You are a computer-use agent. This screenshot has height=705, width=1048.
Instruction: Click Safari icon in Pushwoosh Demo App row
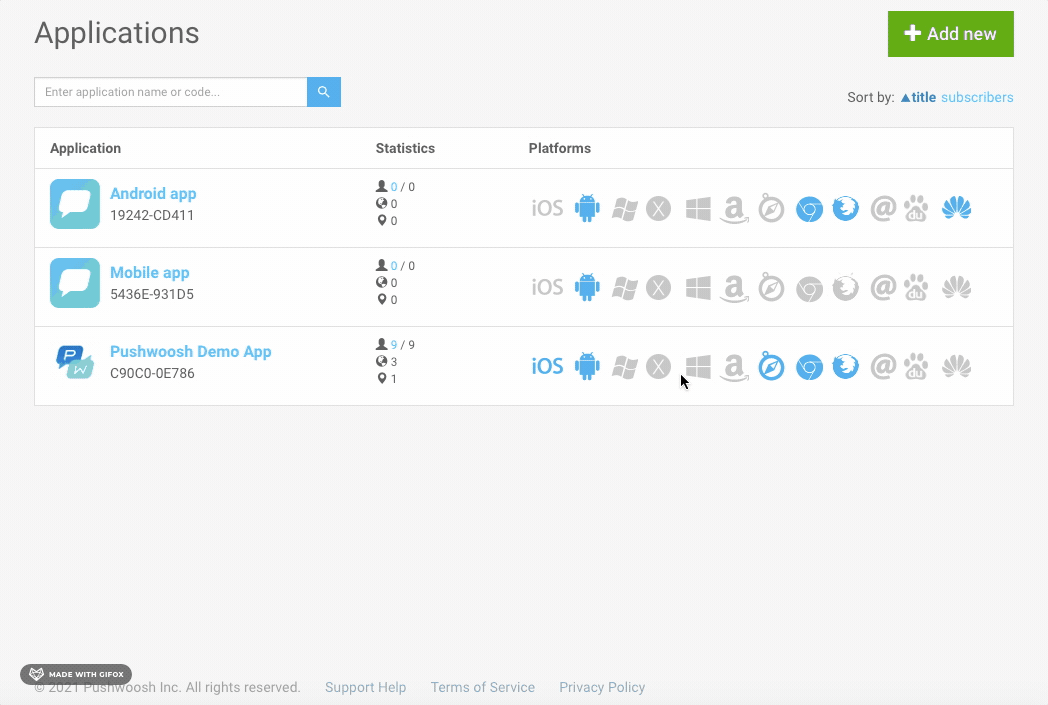tap(771, 367)
